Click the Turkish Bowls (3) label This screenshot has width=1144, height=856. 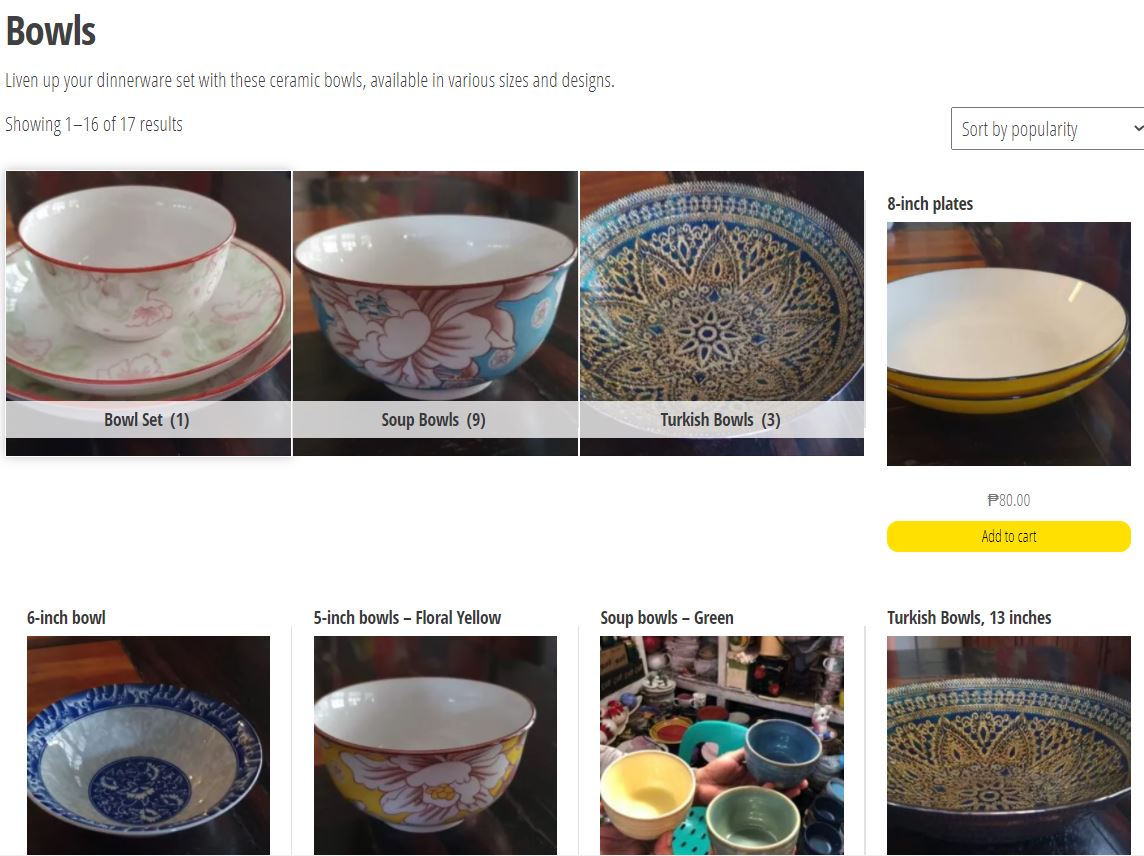point(720,420)
